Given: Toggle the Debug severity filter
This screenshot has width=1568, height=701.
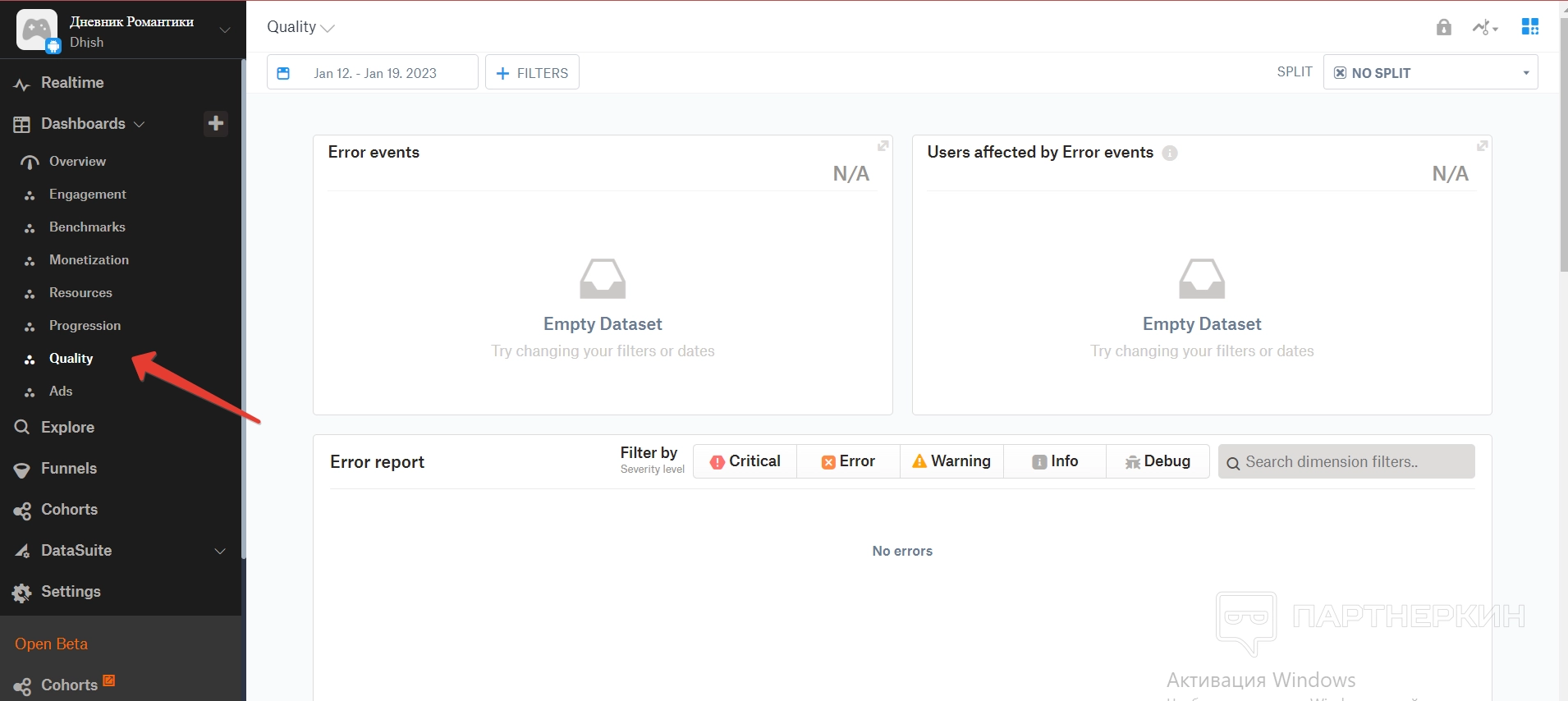Looking at the screenshot, I should (1158, 461).
